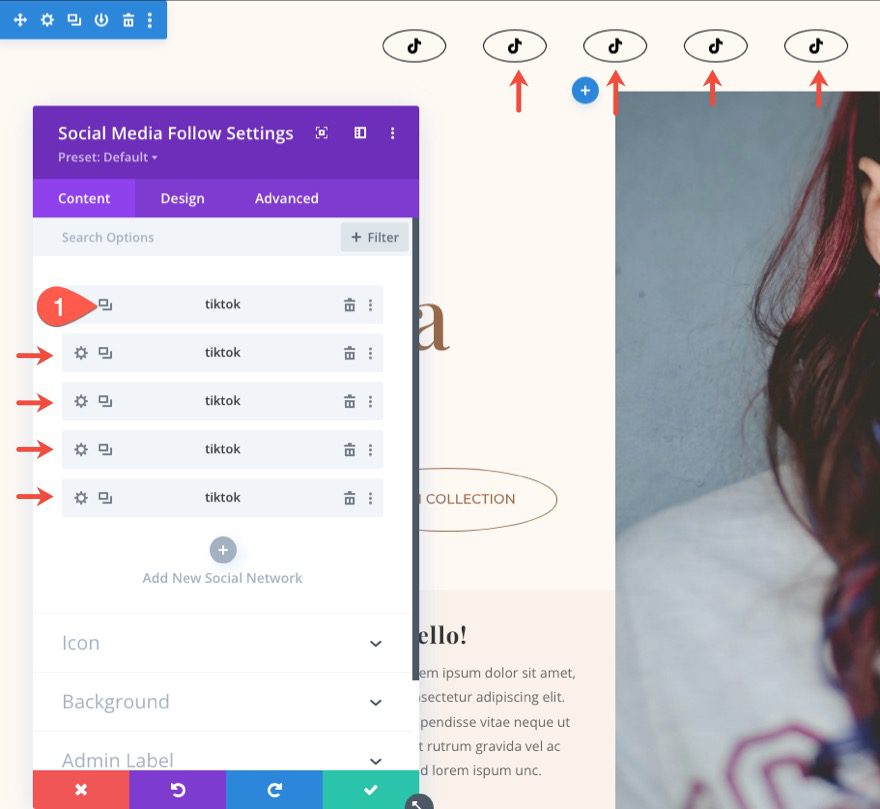Switch to the Advanced tab

click(x=286, y=198)
